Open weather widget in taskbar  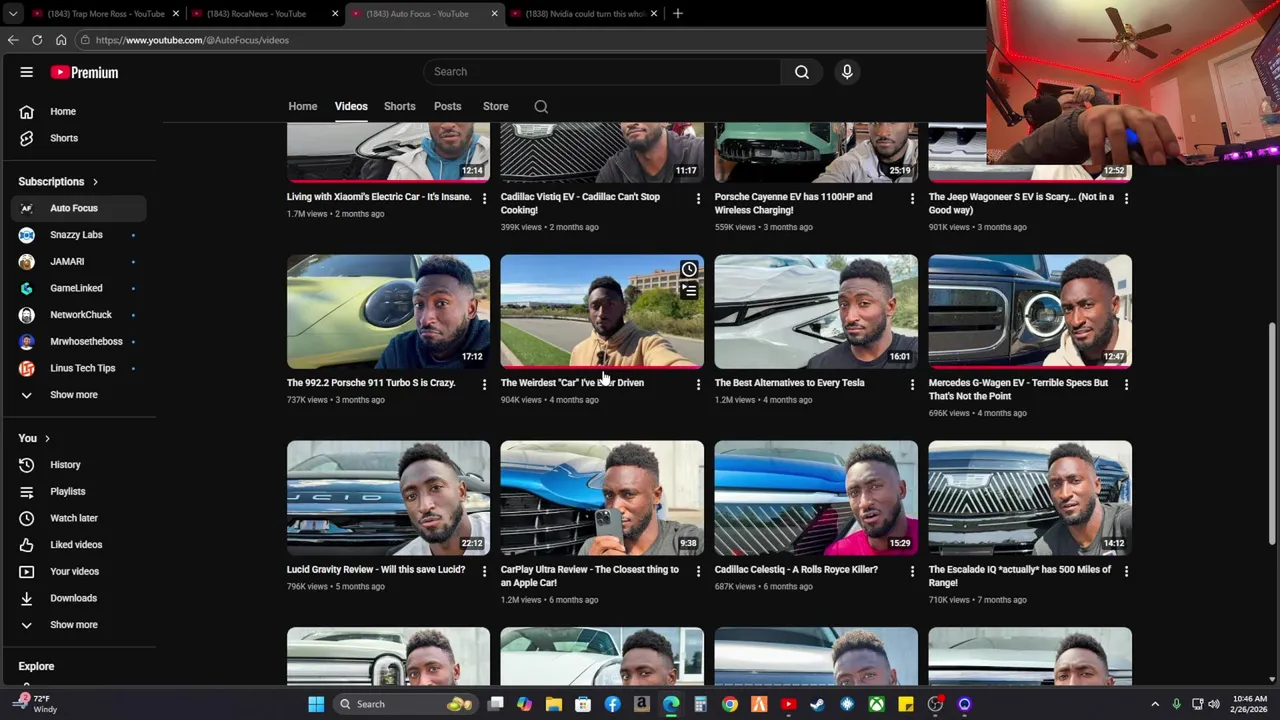pos(33,704)
